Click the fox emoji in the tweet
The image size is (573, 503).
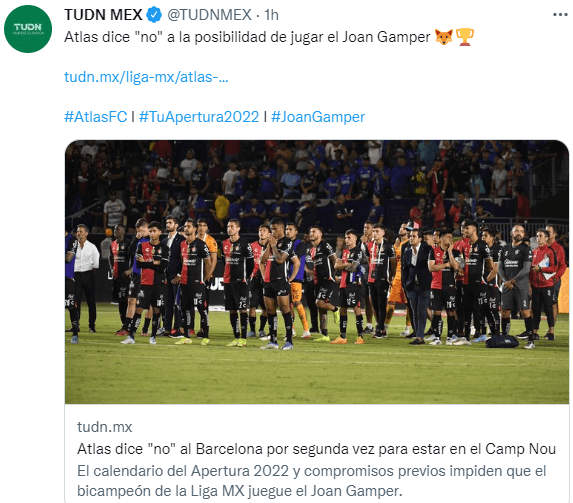pos(444,37)
